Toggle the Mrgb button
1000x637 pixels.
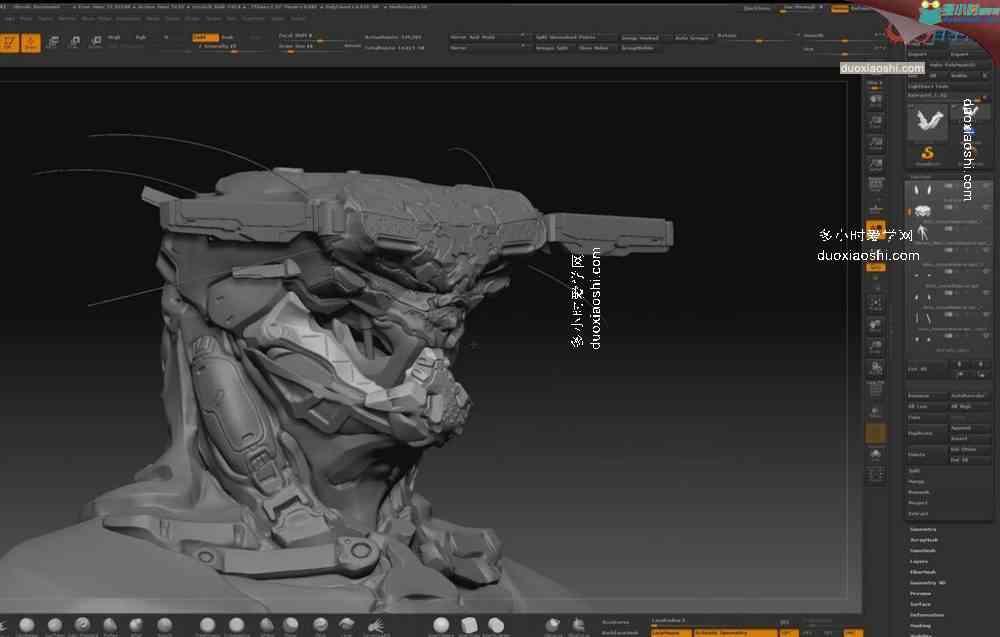114,38
